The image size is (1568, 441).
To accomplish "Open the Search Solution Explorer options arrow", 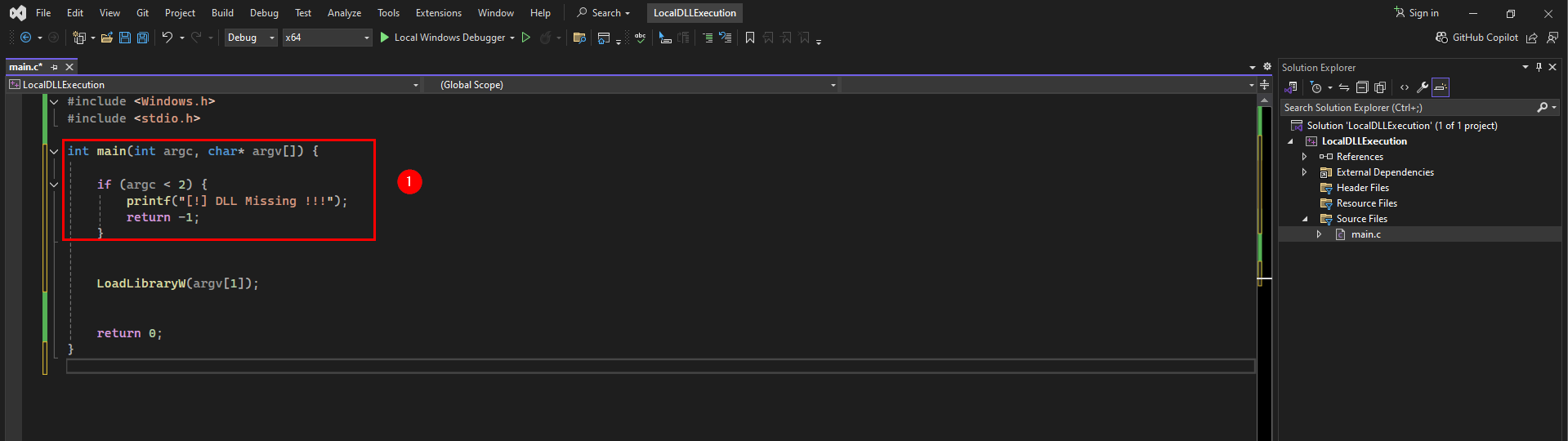I will pyautogui.click(x=1554, y=108).
